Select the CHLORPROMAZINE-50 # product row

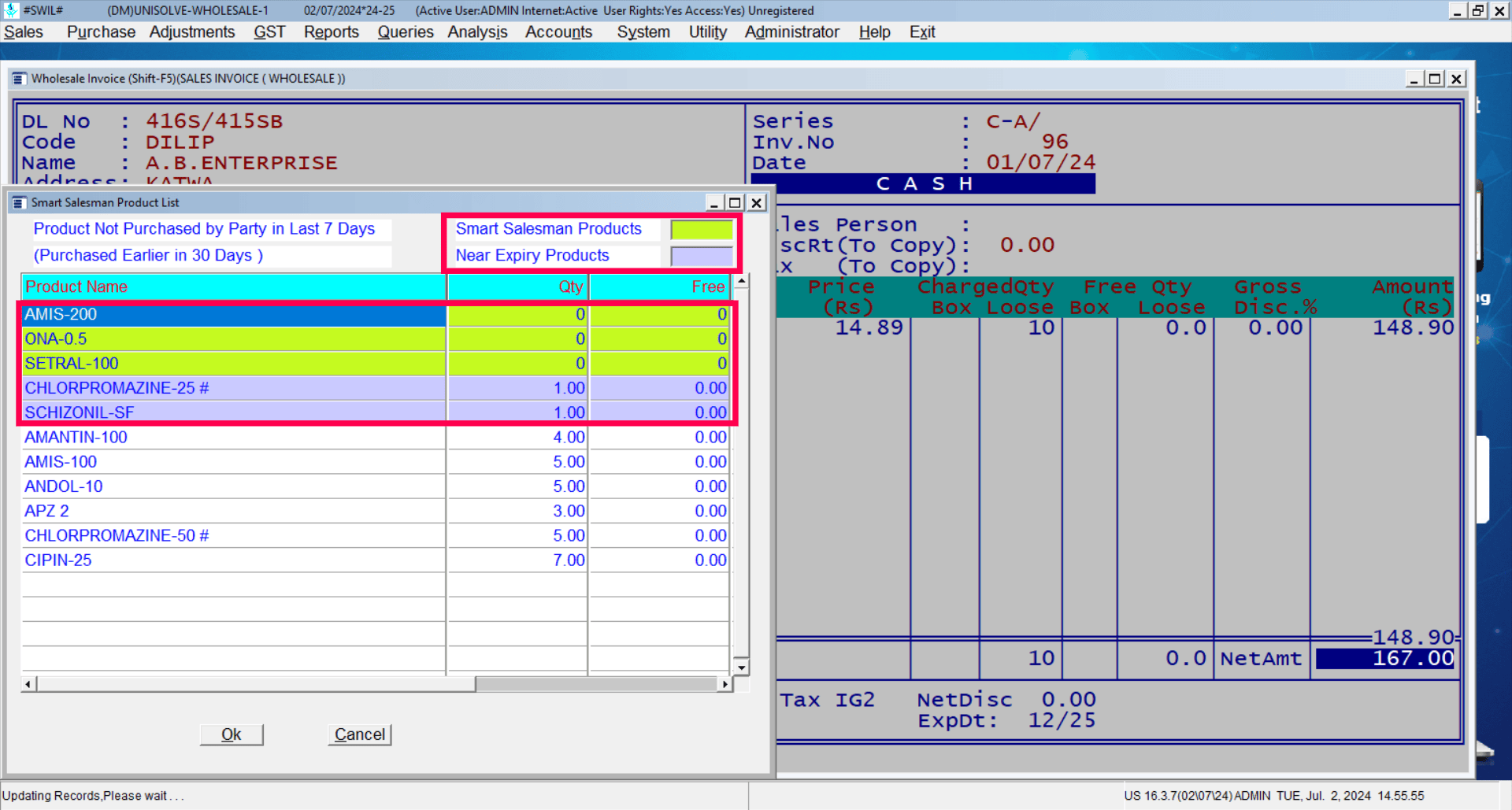[x=375, y=535]
